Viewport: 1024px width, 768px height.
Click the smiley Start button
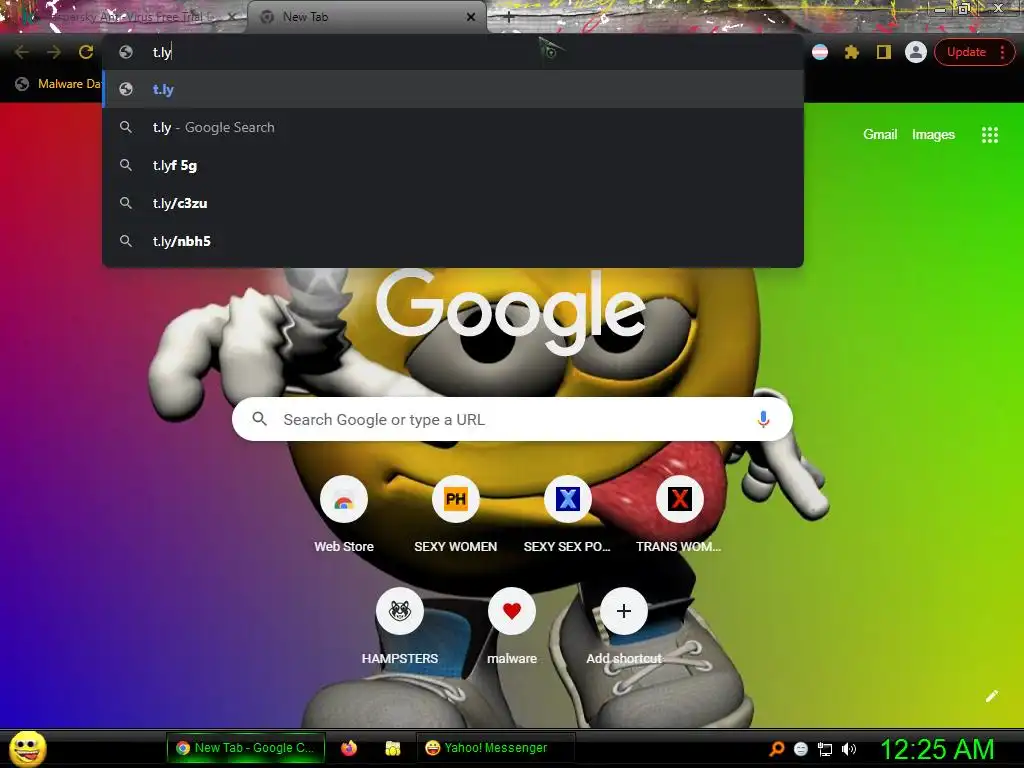[27, 748]
